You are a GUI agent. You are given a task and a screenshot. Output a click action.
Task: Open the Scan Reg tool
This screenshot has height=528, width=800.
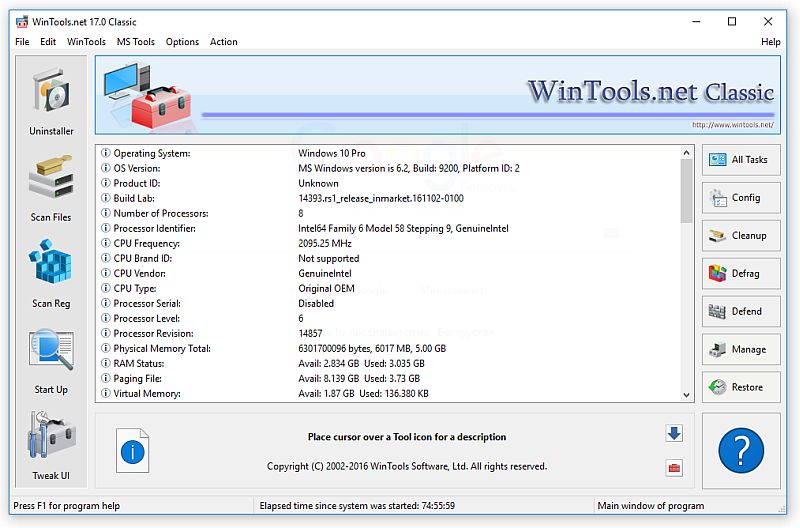[51, 272]
